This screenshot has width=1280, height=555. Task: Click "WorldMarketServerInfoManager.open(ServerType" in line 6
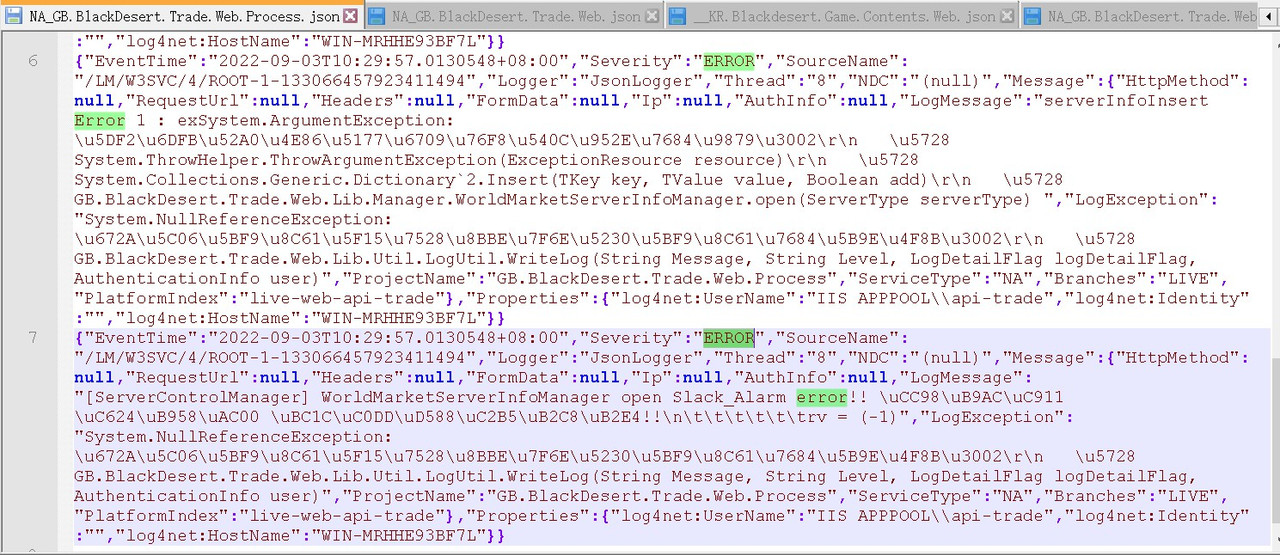pos(680,199)
